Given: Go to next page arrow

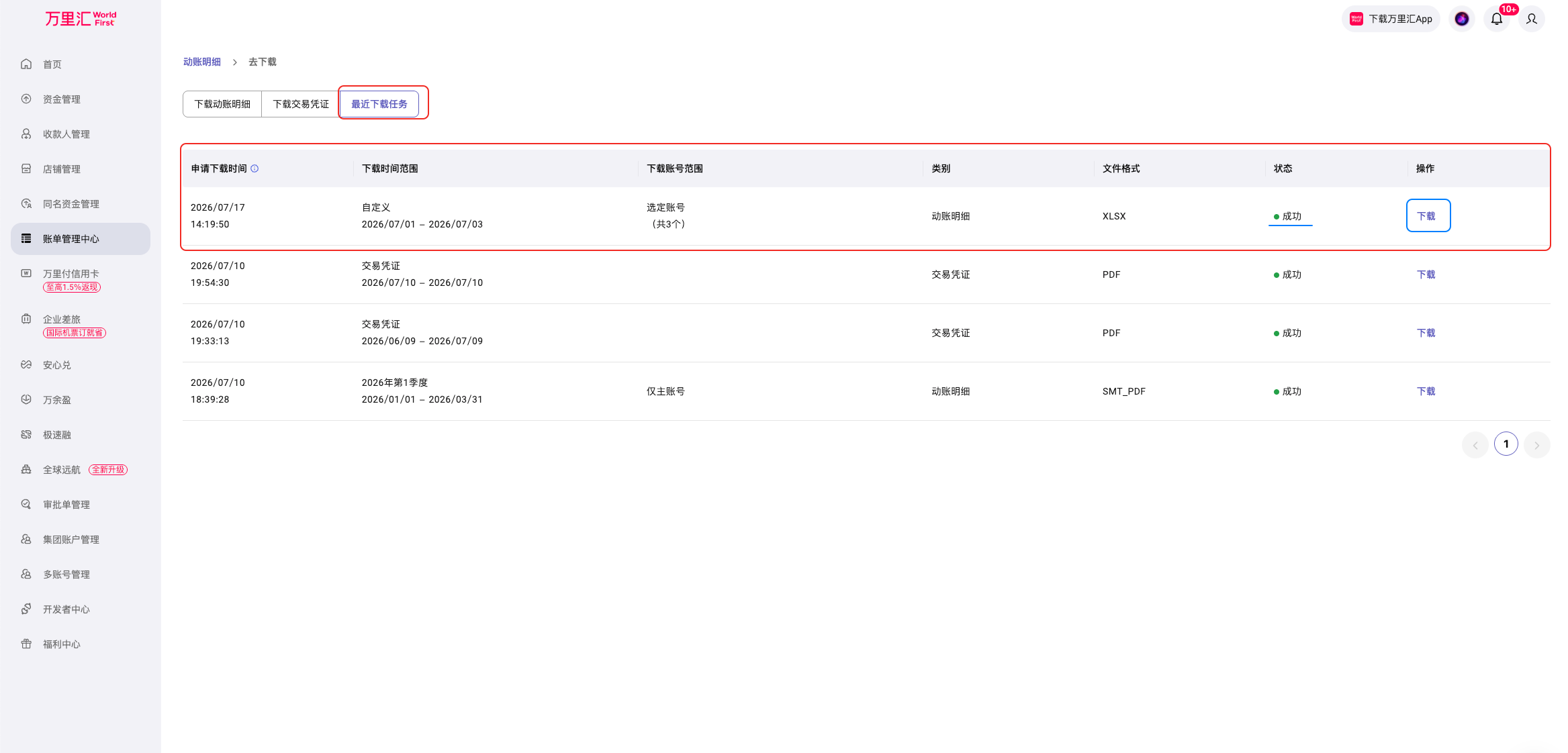Looking at the screenshot, I should click(x=1537, y=444).
